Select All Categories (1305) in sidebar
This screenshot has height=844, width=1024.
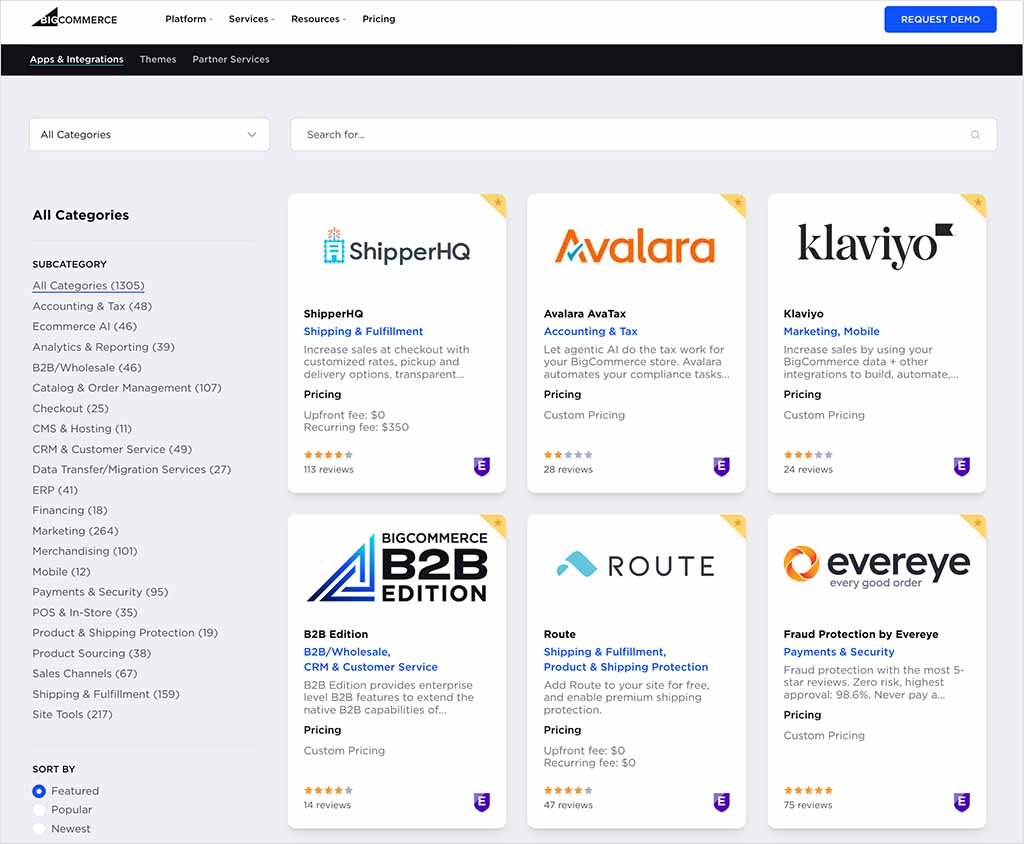tap(88, 285)
